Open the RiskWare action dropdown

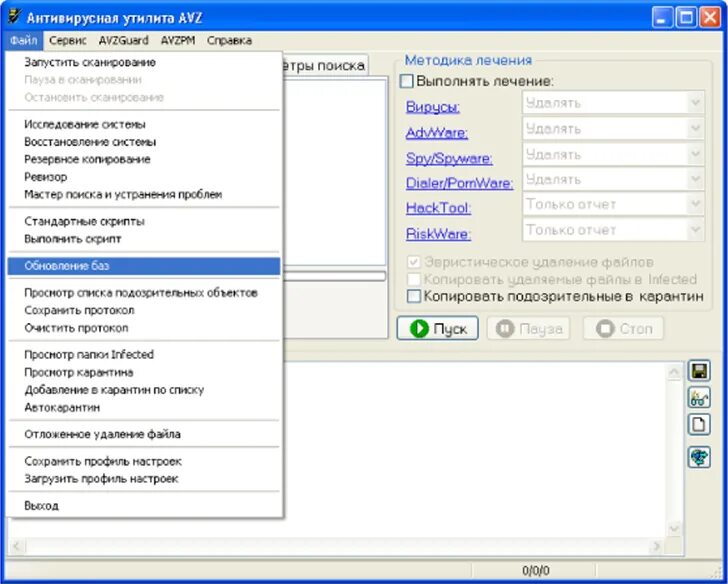coord(613,230)
